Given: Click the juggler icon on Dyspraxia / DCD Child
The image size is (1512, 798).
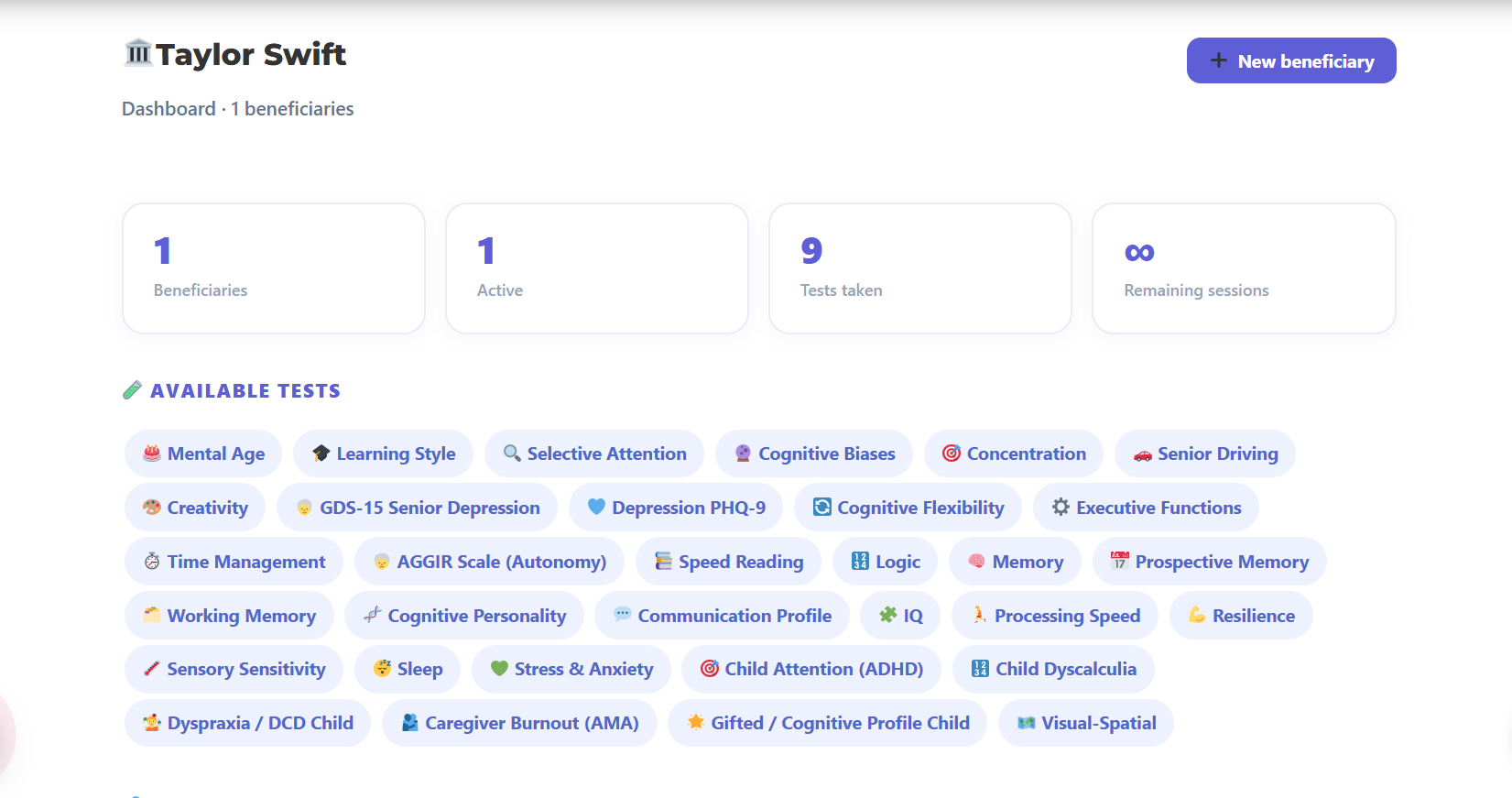Looking at the screenshot, I should [x=152, y=722].
